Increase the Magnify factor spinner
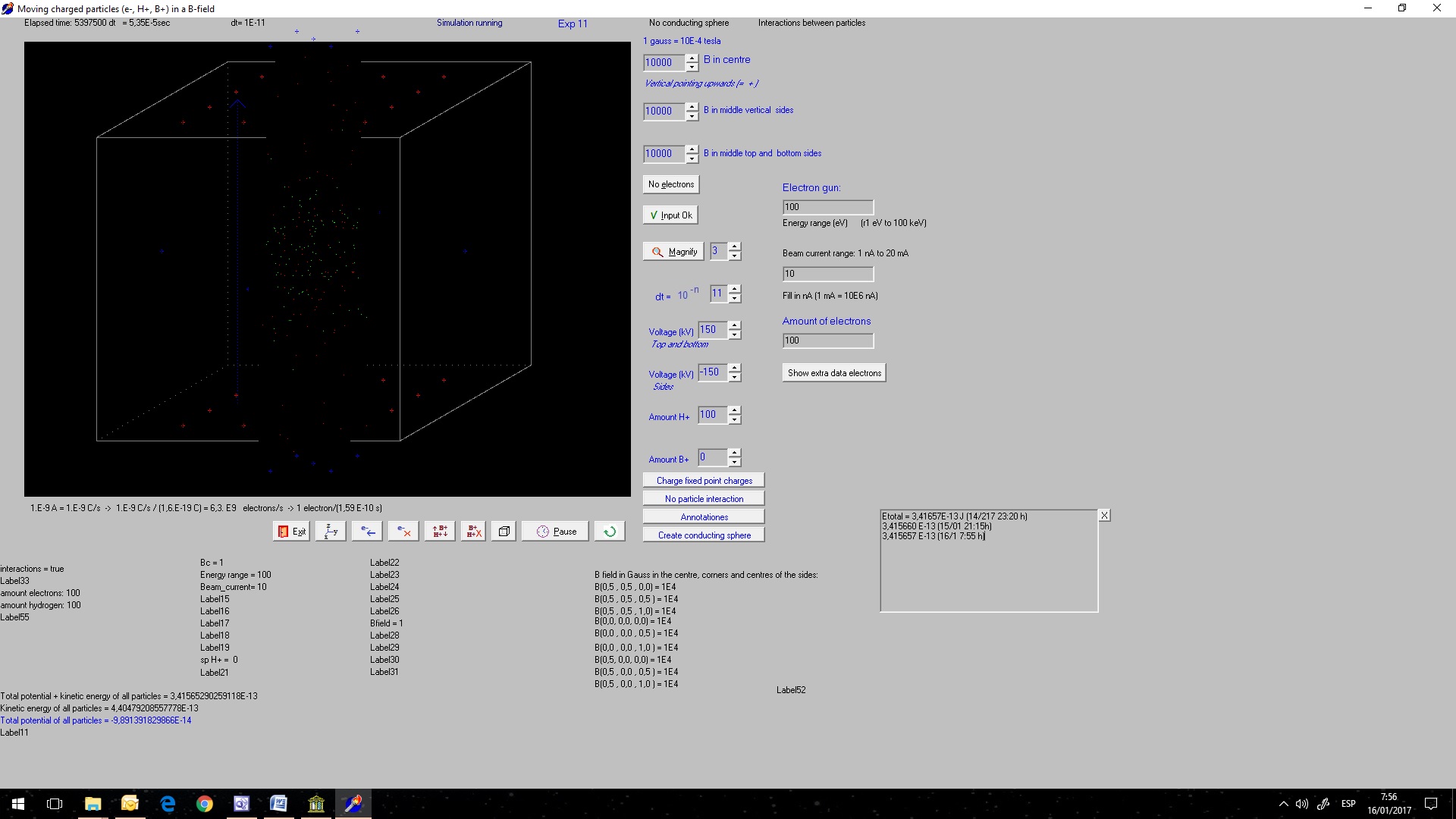 (734, 246)
